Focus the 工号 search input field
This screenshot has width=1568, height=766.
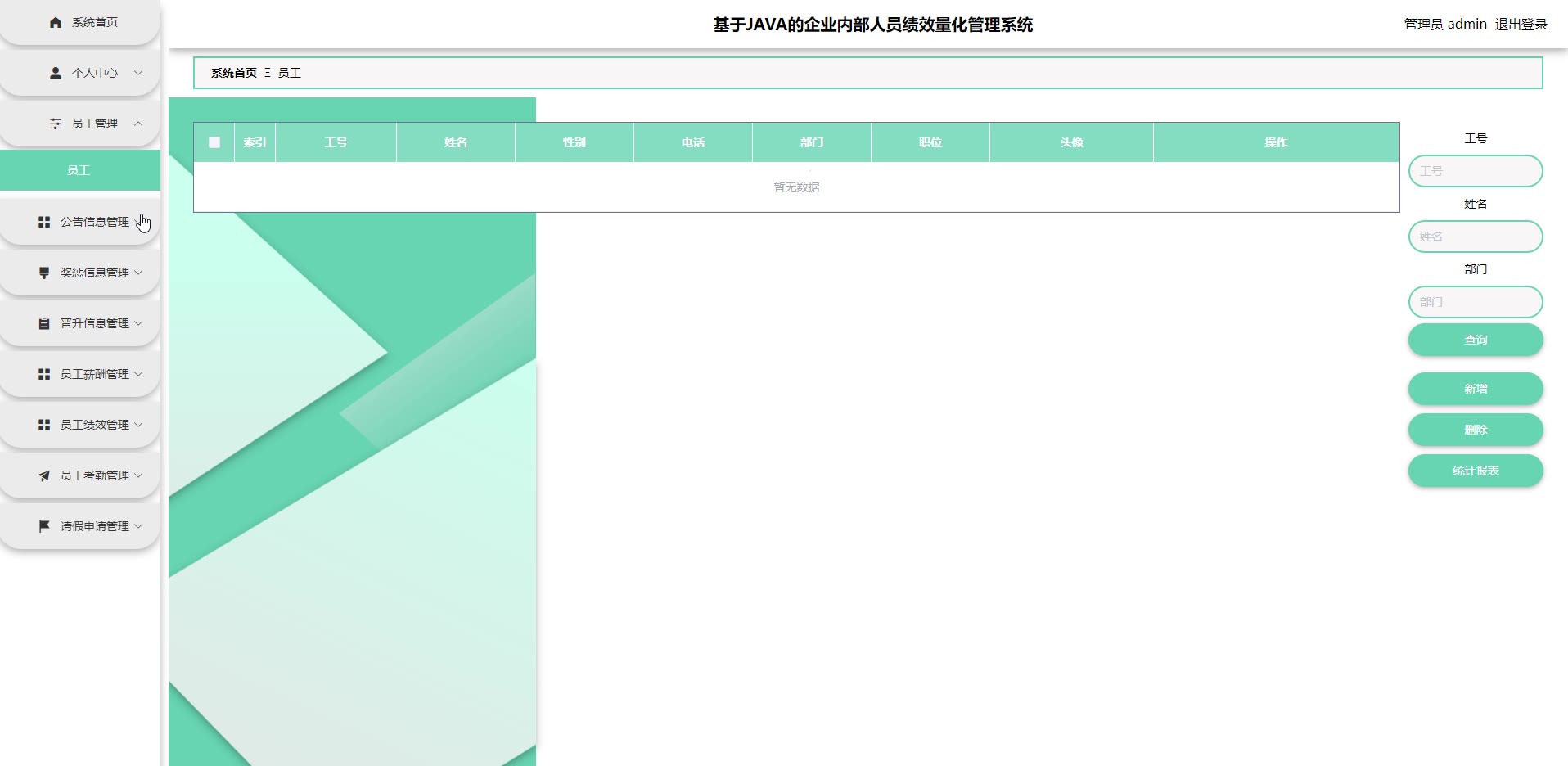coord(1476,171)
